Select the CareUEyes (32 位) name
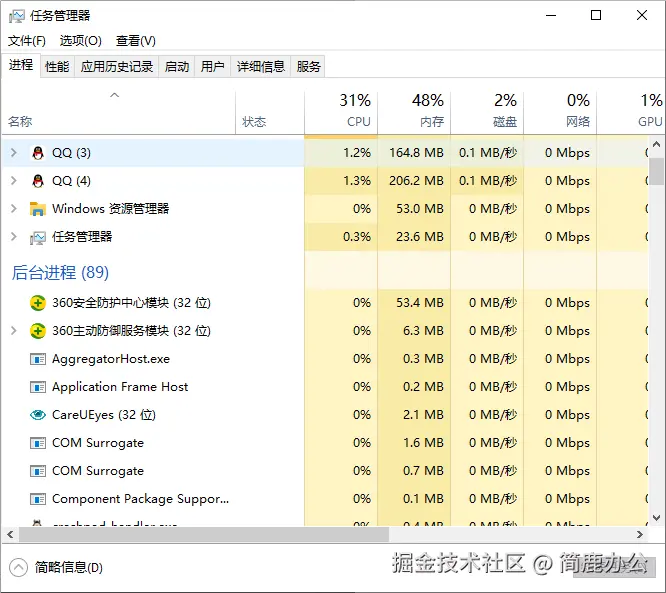This screenshot has width=666, height=593. (x=104, y=415)
